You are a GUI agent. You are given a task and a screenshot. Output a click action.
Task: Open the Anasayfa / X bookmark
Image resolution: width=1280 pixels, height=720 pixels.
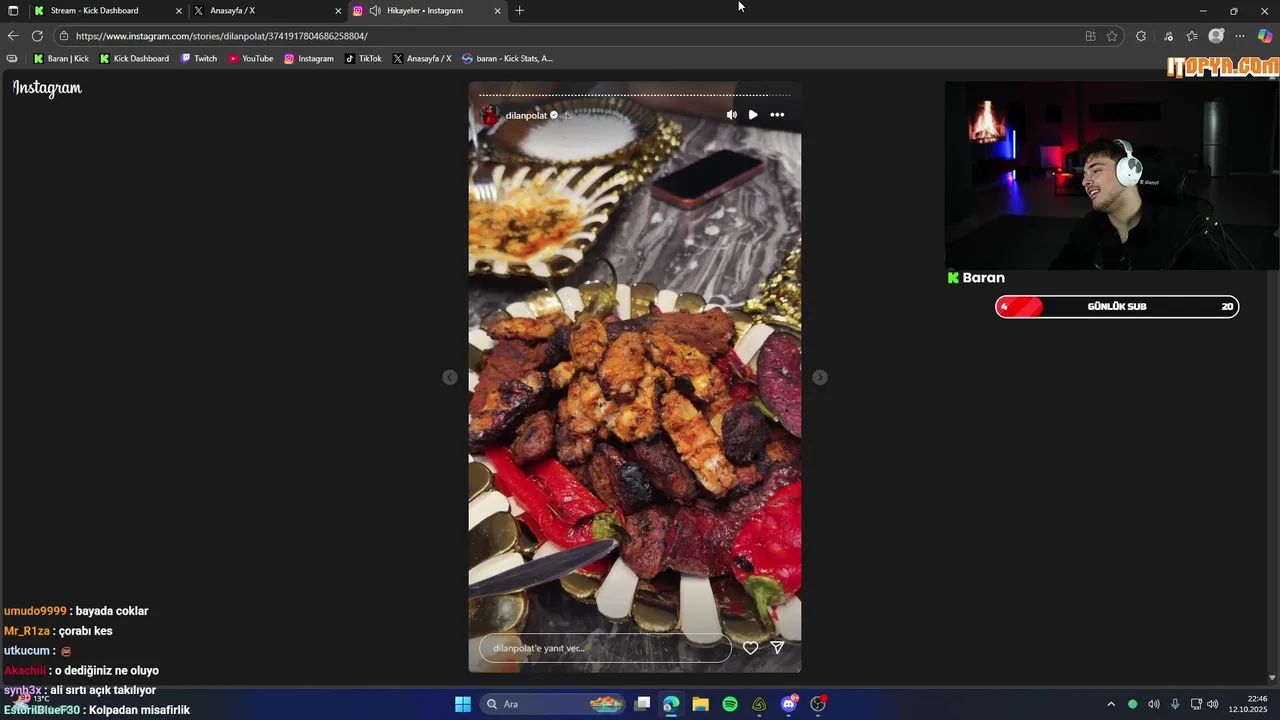(x=422, y=59)
